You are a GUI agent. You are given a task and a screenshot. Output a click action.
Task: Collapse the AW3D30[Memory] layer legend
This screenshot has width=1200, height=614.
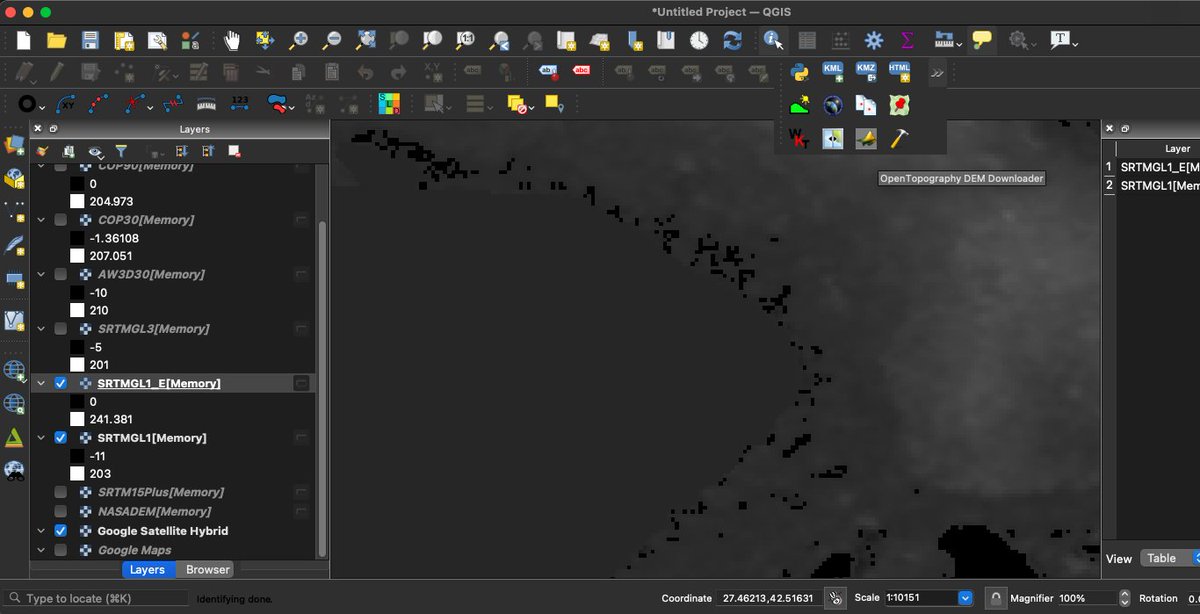pos(41,274)
